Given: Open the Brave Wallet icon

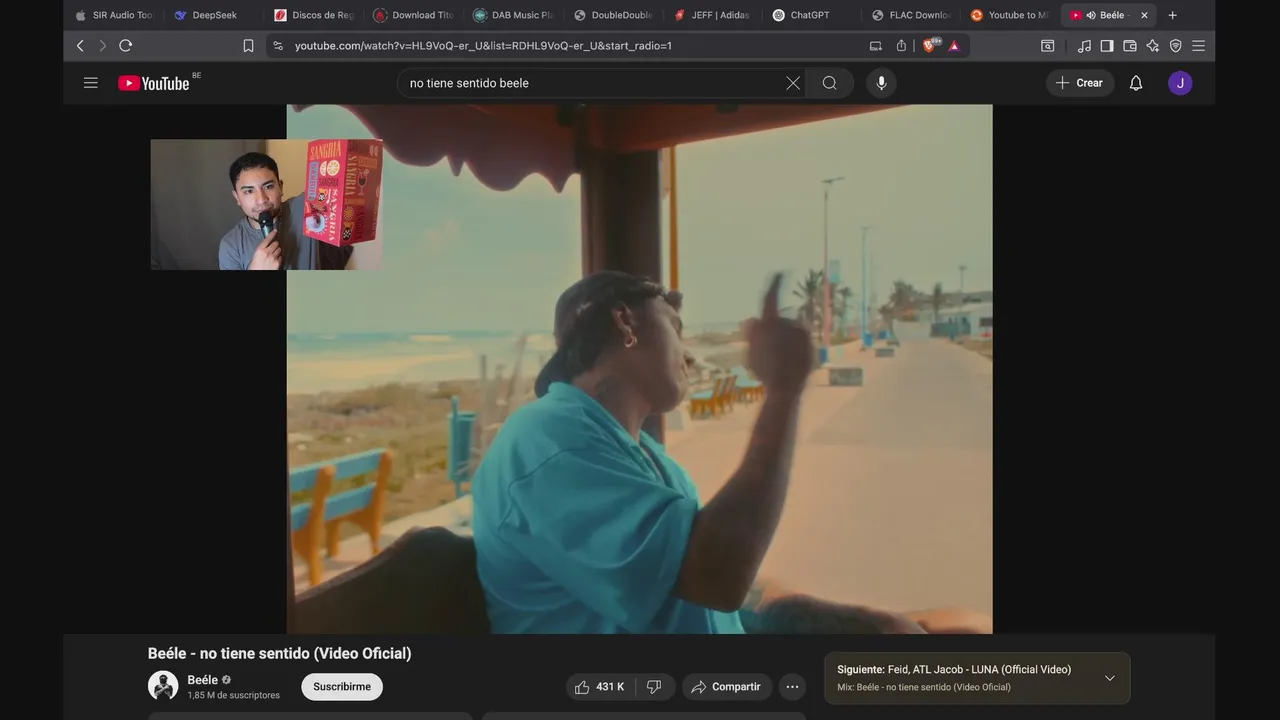Looking at the screenshot, I should coord(1130,46).
